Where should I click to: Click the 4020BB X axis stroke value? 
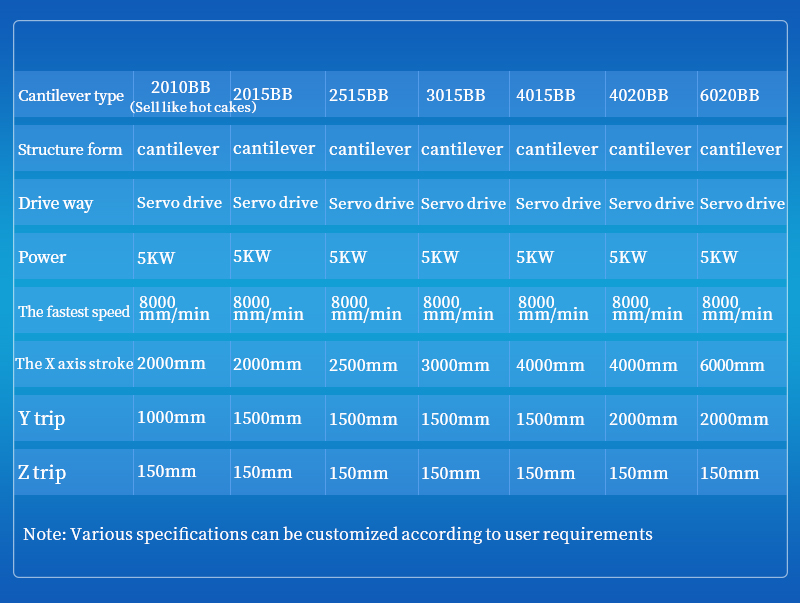(643, 365)
